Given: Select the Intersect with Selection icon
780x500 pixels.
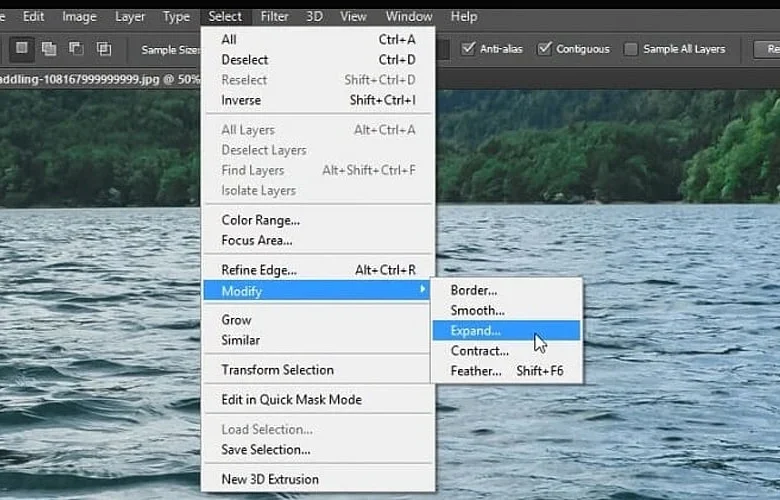Looking at the screenshot, I should pos(104,49).
